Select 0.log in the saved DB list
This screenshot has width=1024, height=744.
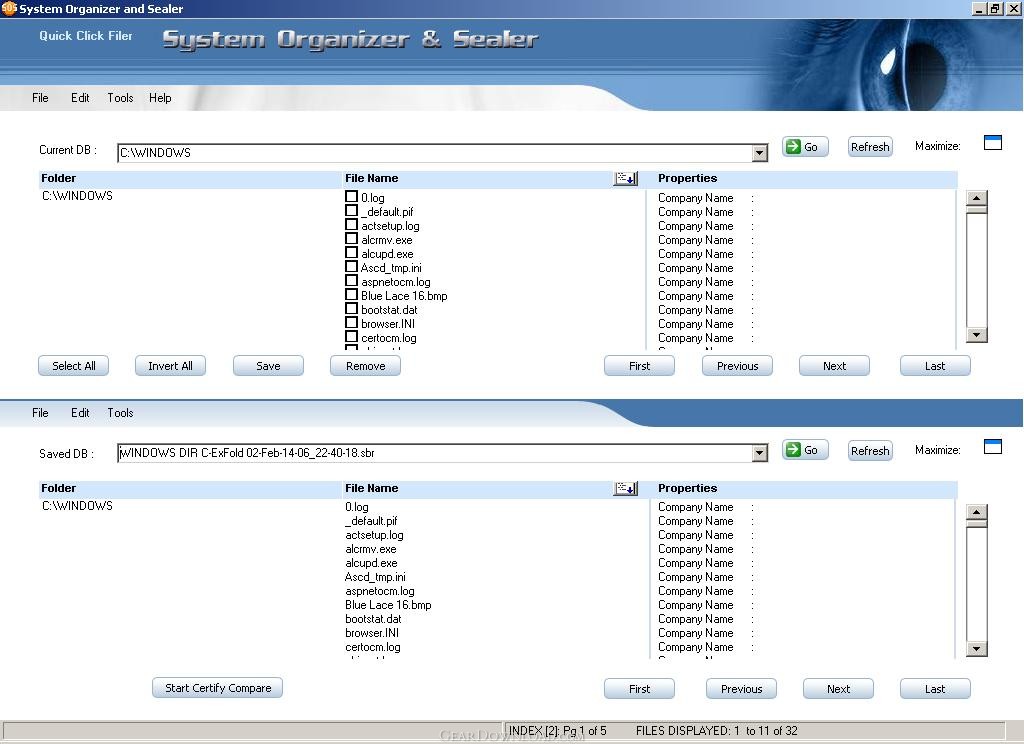tap(357, 507)
